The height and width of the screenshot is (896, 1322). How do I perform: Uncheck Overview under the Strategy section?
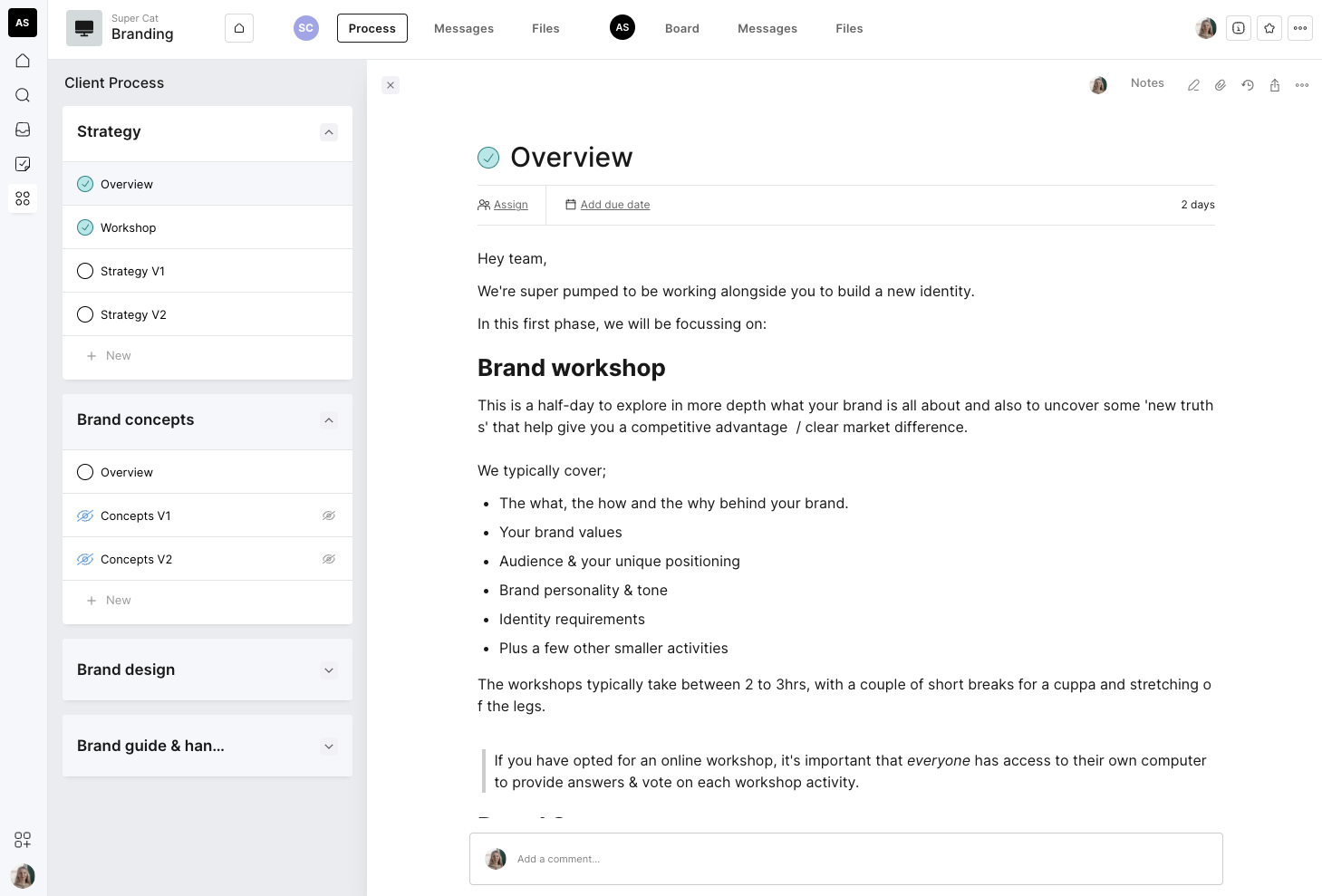point(85,184)
